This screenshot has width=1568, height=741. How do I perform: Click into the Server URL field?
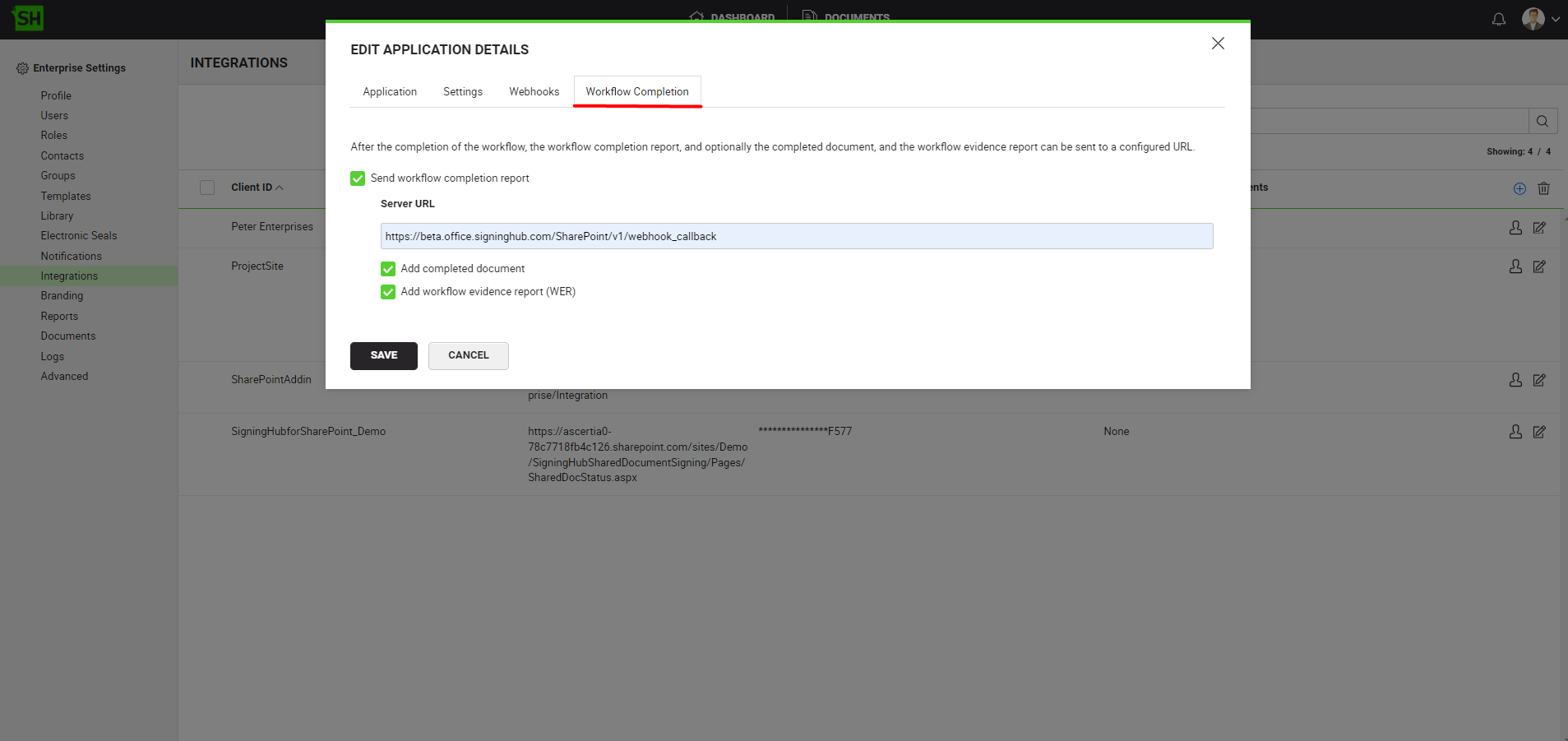click(796, 236)
